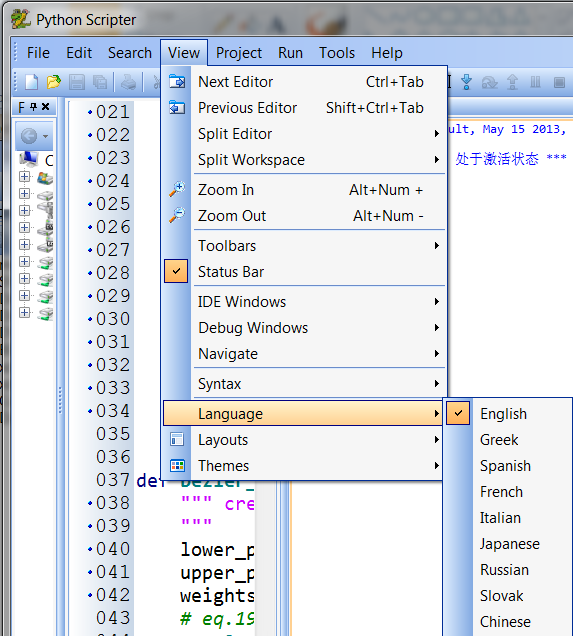Viewport: 573px width, 636px height.
Task: Click the 'def' keyword on line 037
Action: tap(151, 481)
